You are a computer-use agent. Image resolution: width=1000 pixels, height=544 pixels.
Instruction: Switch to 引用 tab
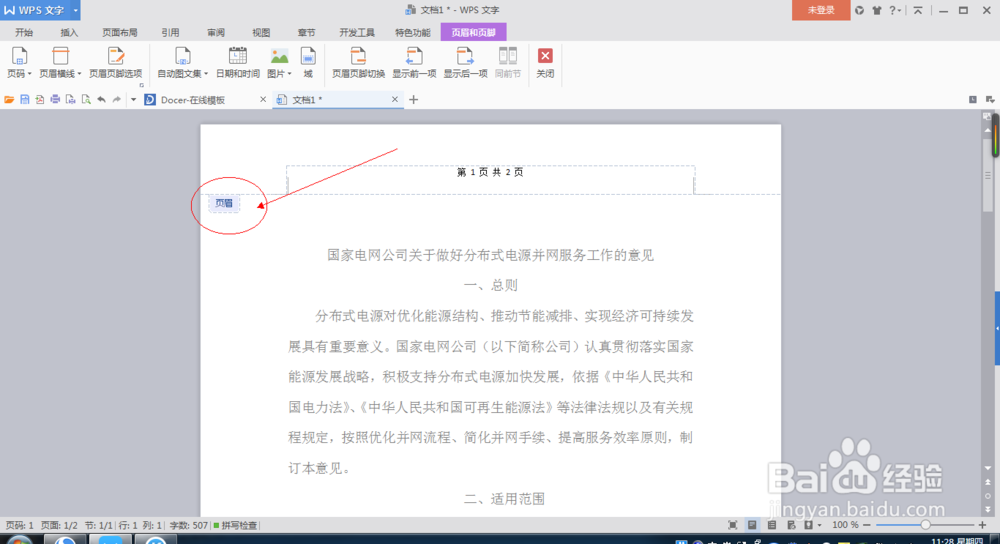click(170, 33)
